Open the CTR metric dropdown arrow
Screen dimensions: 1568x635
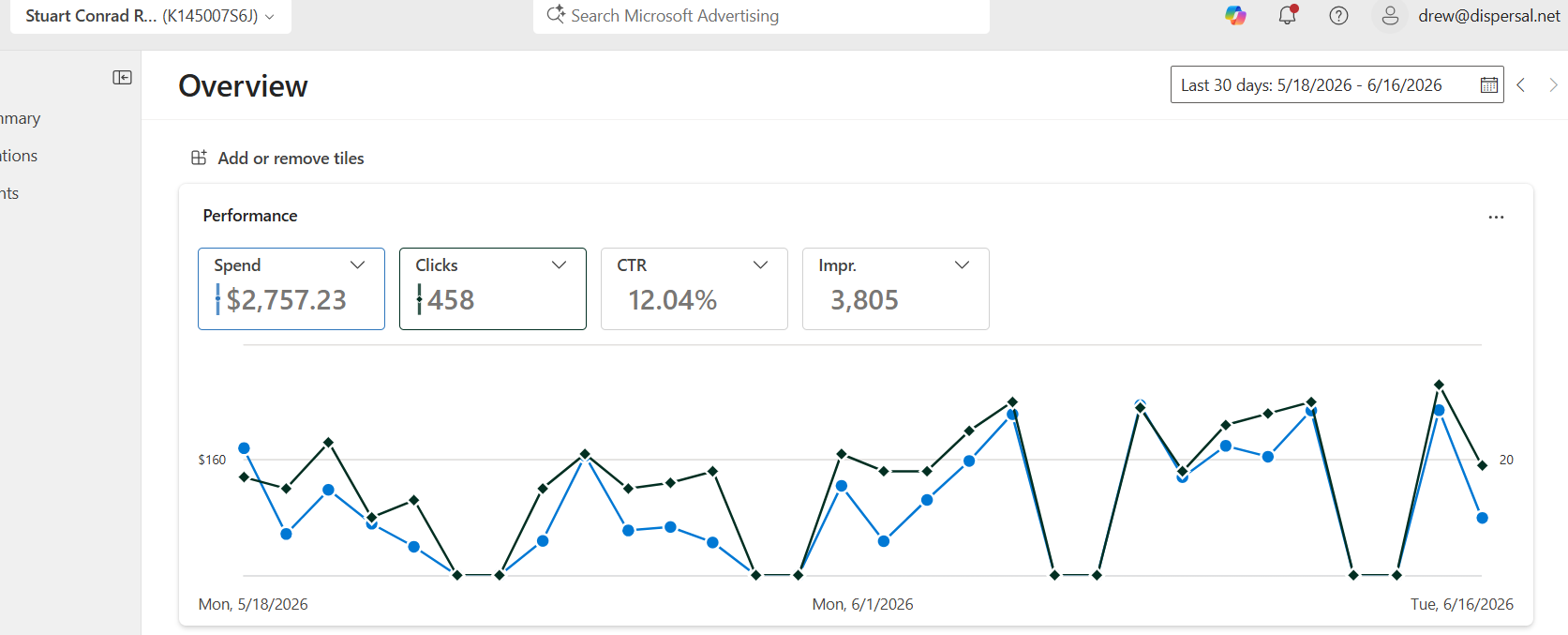point(760,265)
